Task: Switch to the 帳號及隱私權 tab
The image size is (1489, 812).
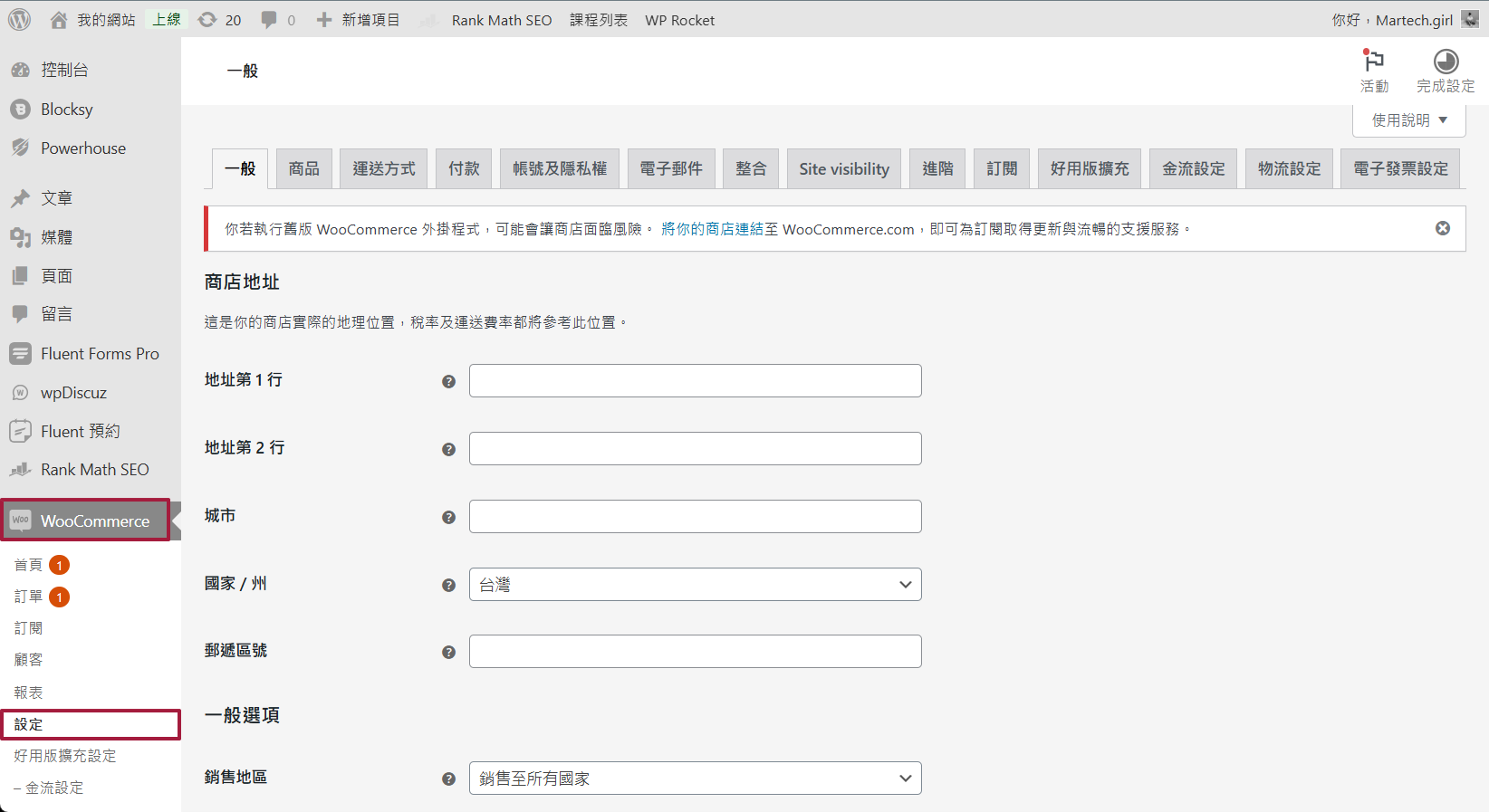Action: (x=560, y=168)
